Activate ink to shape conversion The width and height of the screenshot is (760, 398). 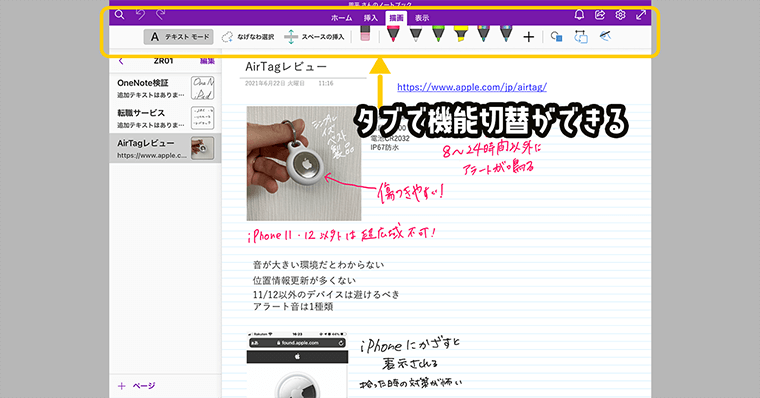[581, 37]
